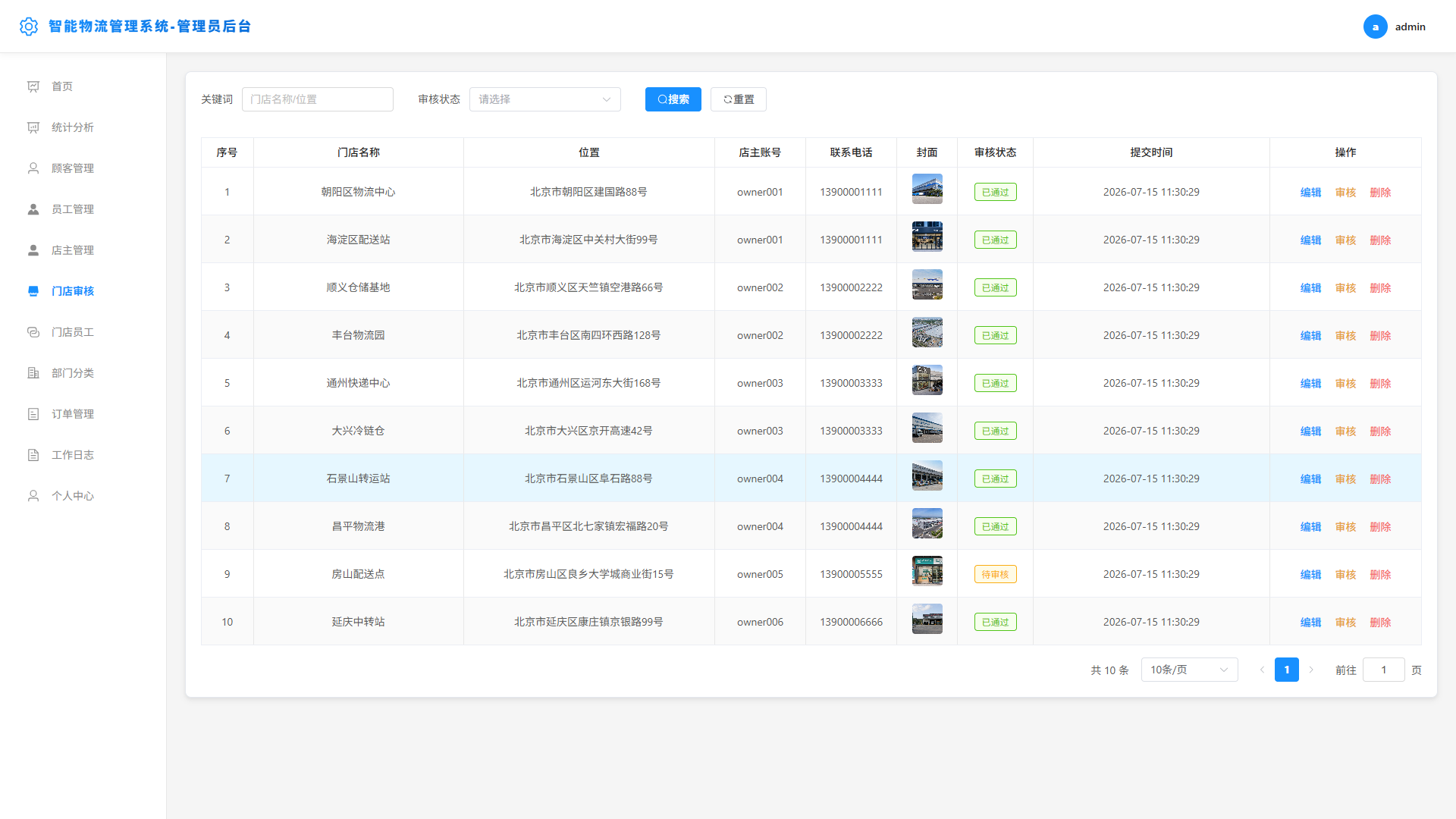Go to next page arrow
The image size is (1456, 819).
click(1311, 670)
